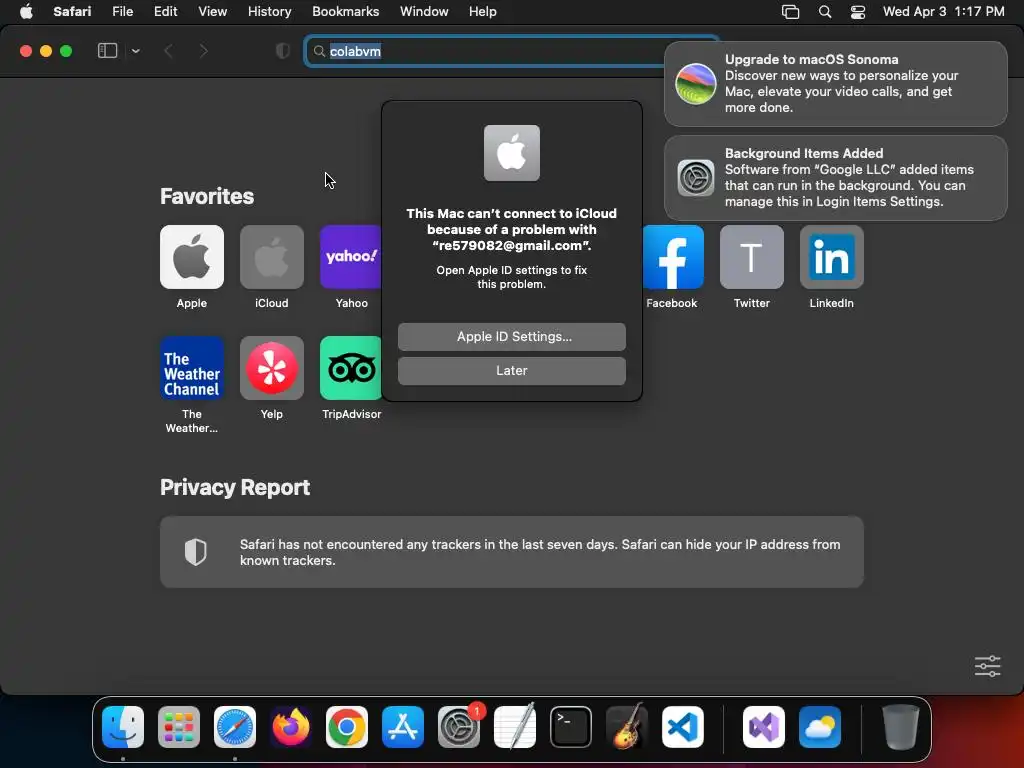Open the Window menu
Viewport: 1024px width, 768px height.
pyautogui.click(x=424, y=12)
